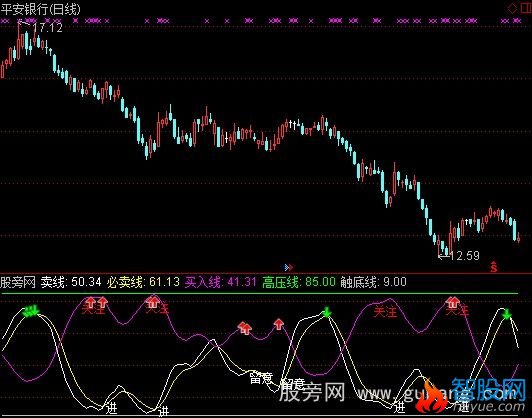Click the single thin red up arrow above 留意
This screenshot has height=418, width=532.
tap(279, 324)
